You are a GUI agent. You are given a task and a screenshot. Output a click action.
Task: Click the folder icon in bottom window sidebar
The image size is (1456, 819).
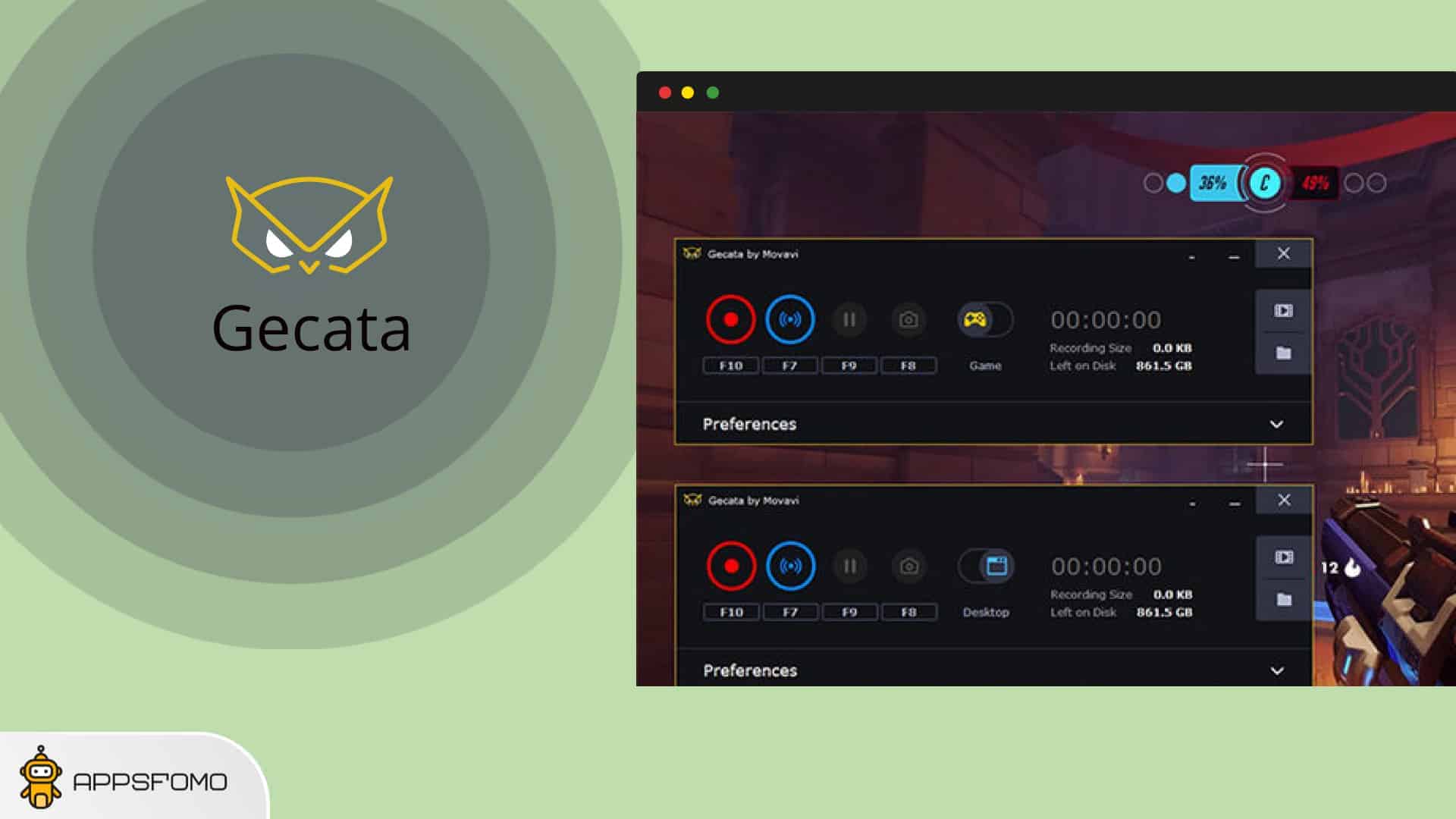tap(1284, 600)
